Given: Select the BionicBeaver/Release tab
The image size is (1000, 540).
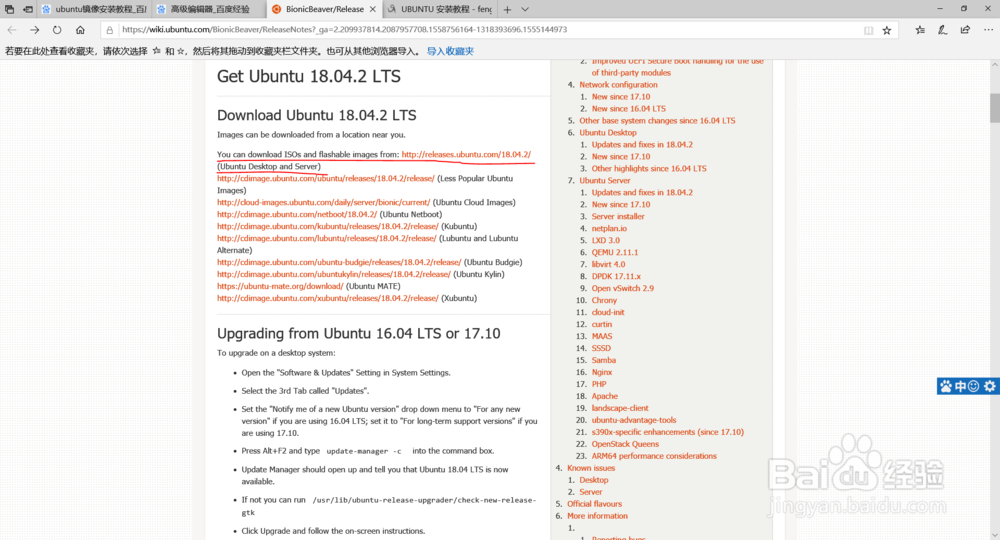Looking at the screenshot, I should click(324, 10).
